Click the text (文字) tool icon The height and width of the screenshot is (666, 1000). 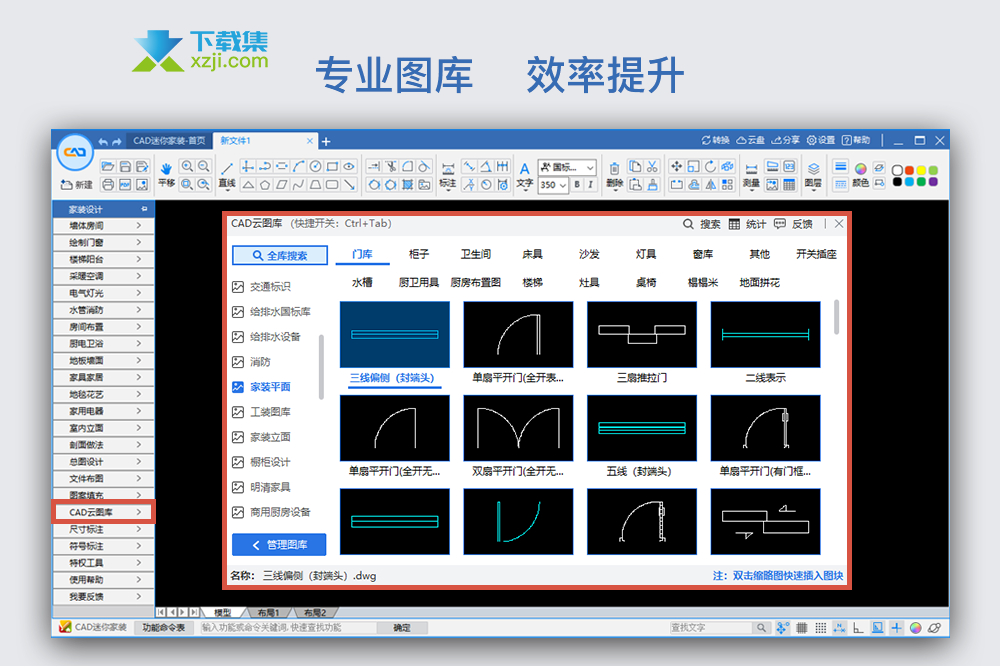[524, 169]
